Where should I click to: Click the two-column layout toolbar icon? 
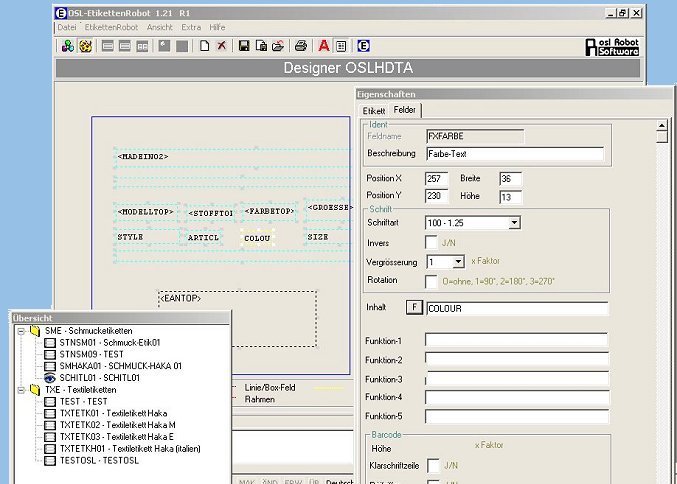(x=142, y=46)
